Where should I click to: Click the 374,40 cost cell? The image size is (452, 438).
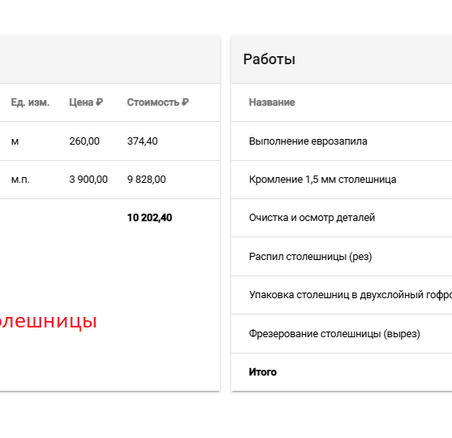142,141
